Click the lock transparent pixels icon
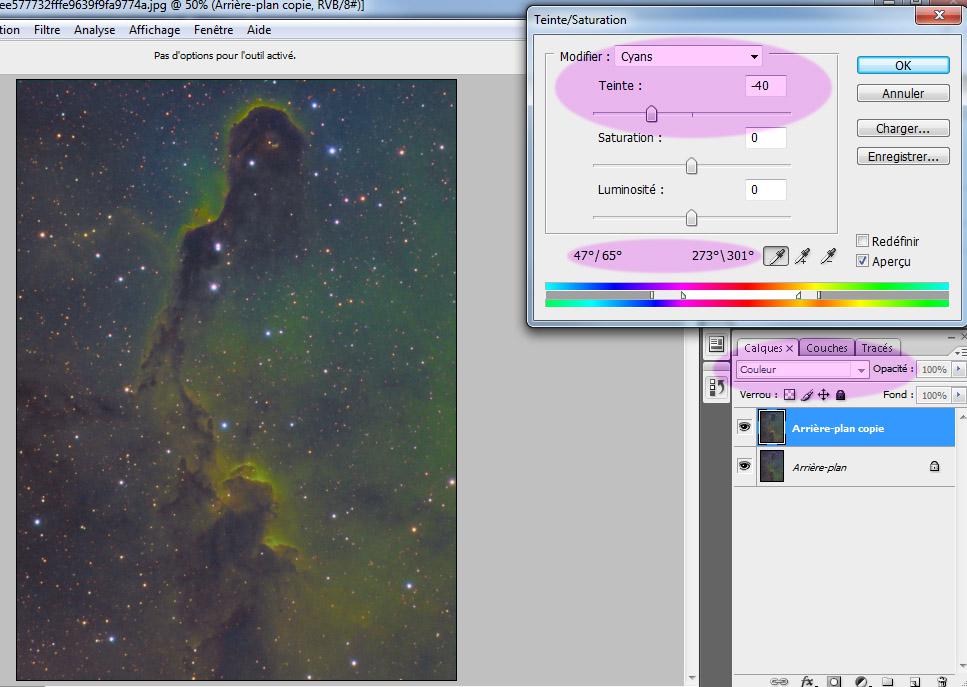The height and width of the screenshot is (687, 967). coord(790,395)
